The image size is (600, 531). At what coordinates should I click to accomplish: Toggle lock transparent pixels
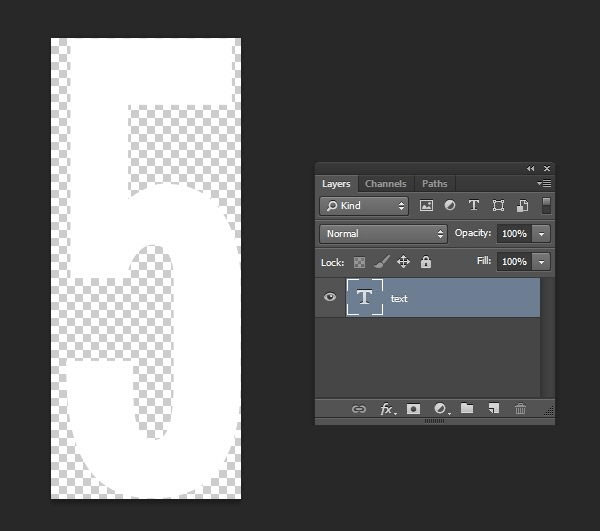(359, 262)
